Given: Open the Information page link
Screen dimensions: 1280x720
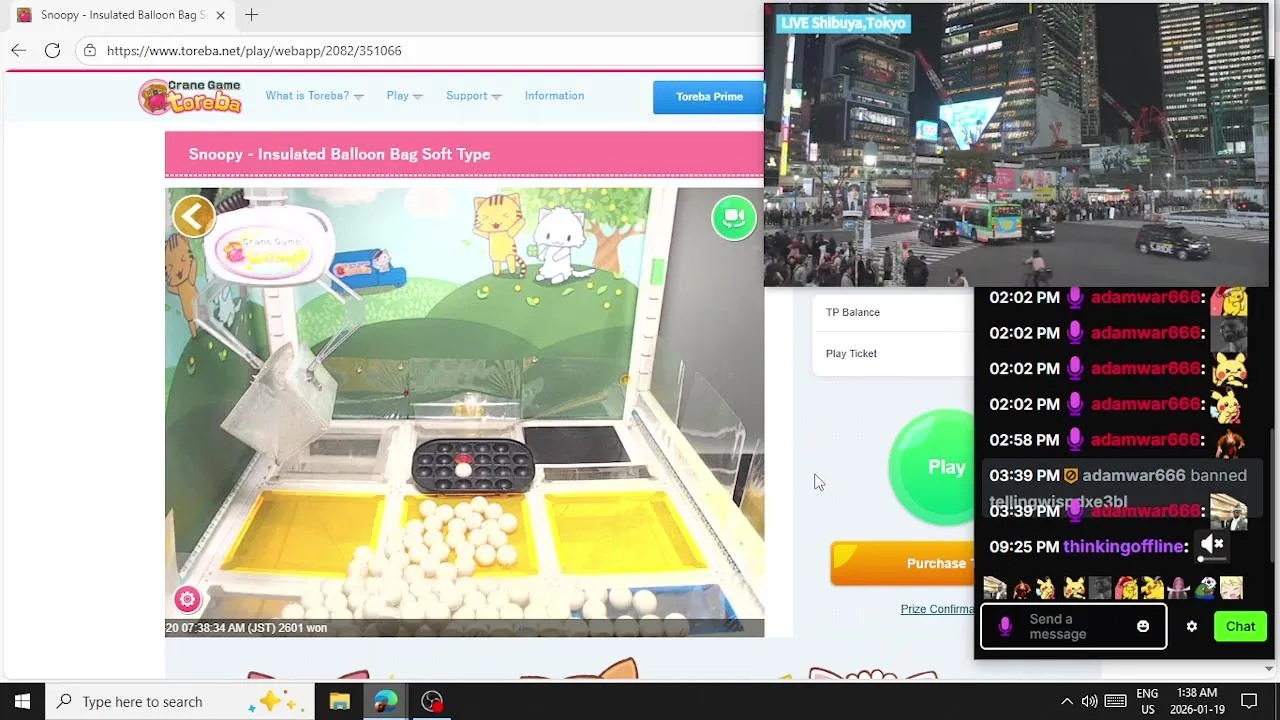Looking at the screenshot, I should tap(554, 96).
